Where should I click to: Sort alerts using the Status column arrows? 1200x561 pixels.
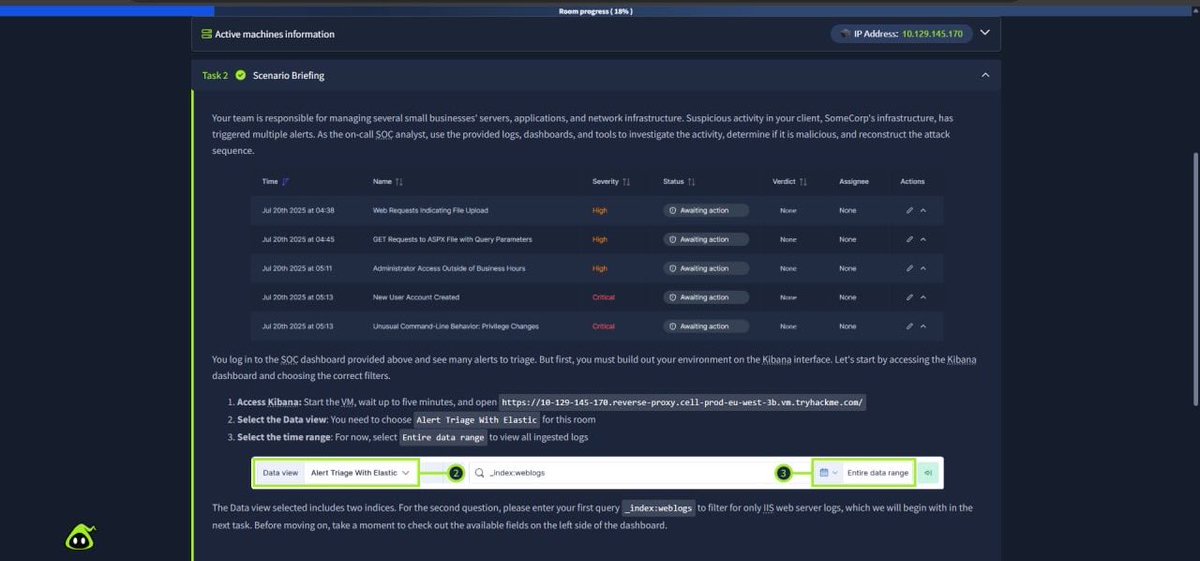[691, 182]
